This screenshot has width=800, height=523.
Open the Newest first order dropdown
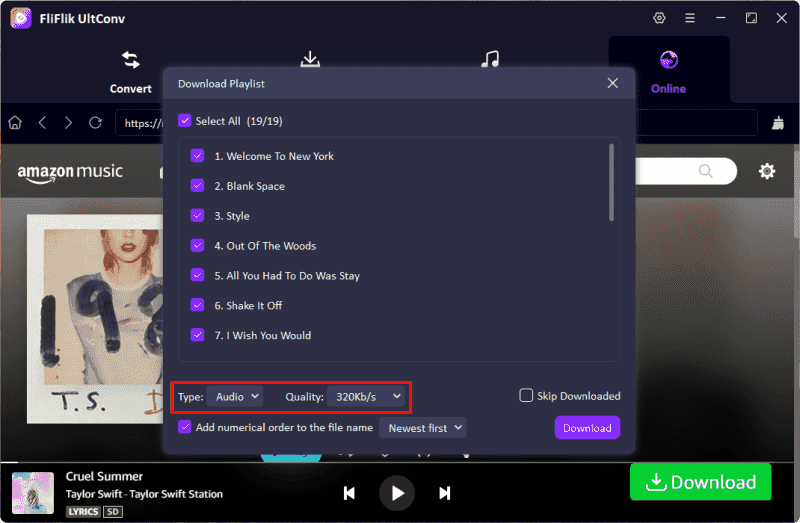pyautogui.click(x=422, y=428)
